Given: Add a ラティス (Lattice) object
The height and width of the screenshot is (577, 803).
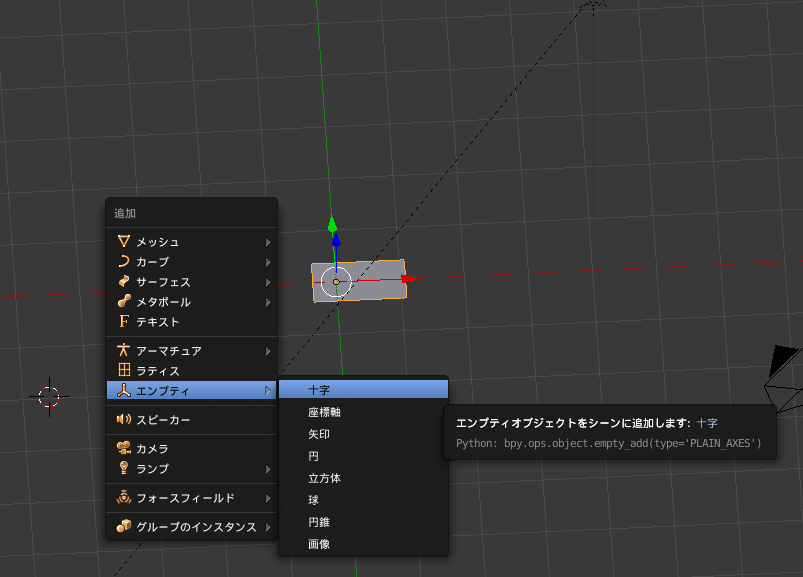Looking at the screenshot, I should [192, 371].
